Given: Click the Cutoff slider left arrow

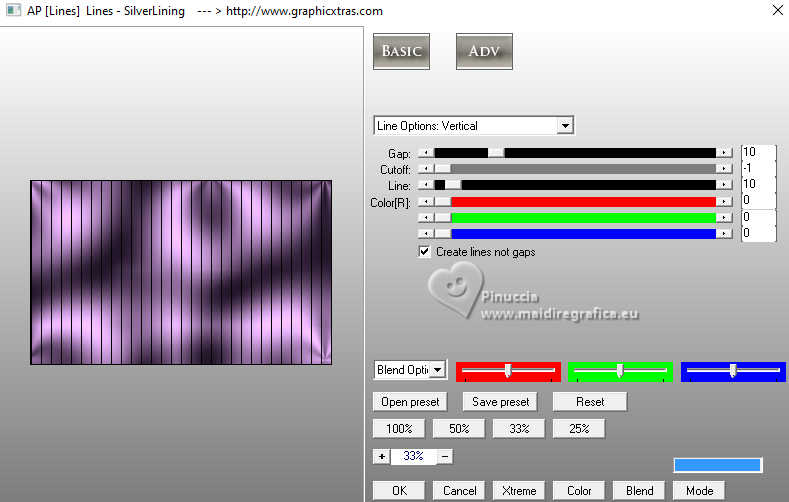Looking at the screenshot, I should click(x=426, y=169).
